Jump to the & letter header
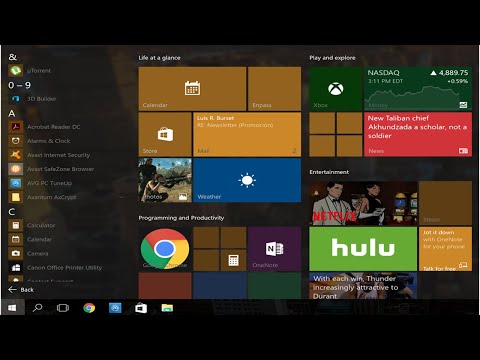This screenshot has width=480, height=360. (13, 57)
